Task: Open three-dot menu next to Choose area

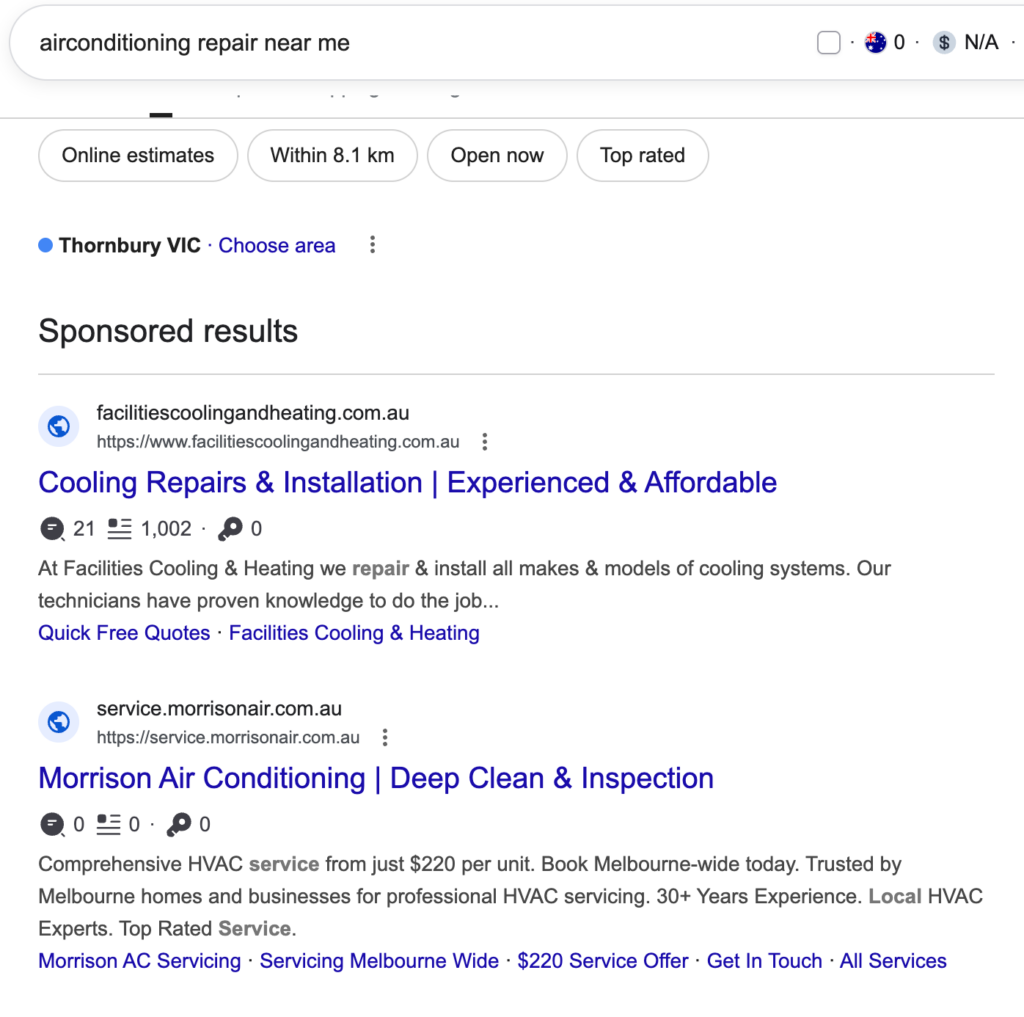Action: point(372,245)
